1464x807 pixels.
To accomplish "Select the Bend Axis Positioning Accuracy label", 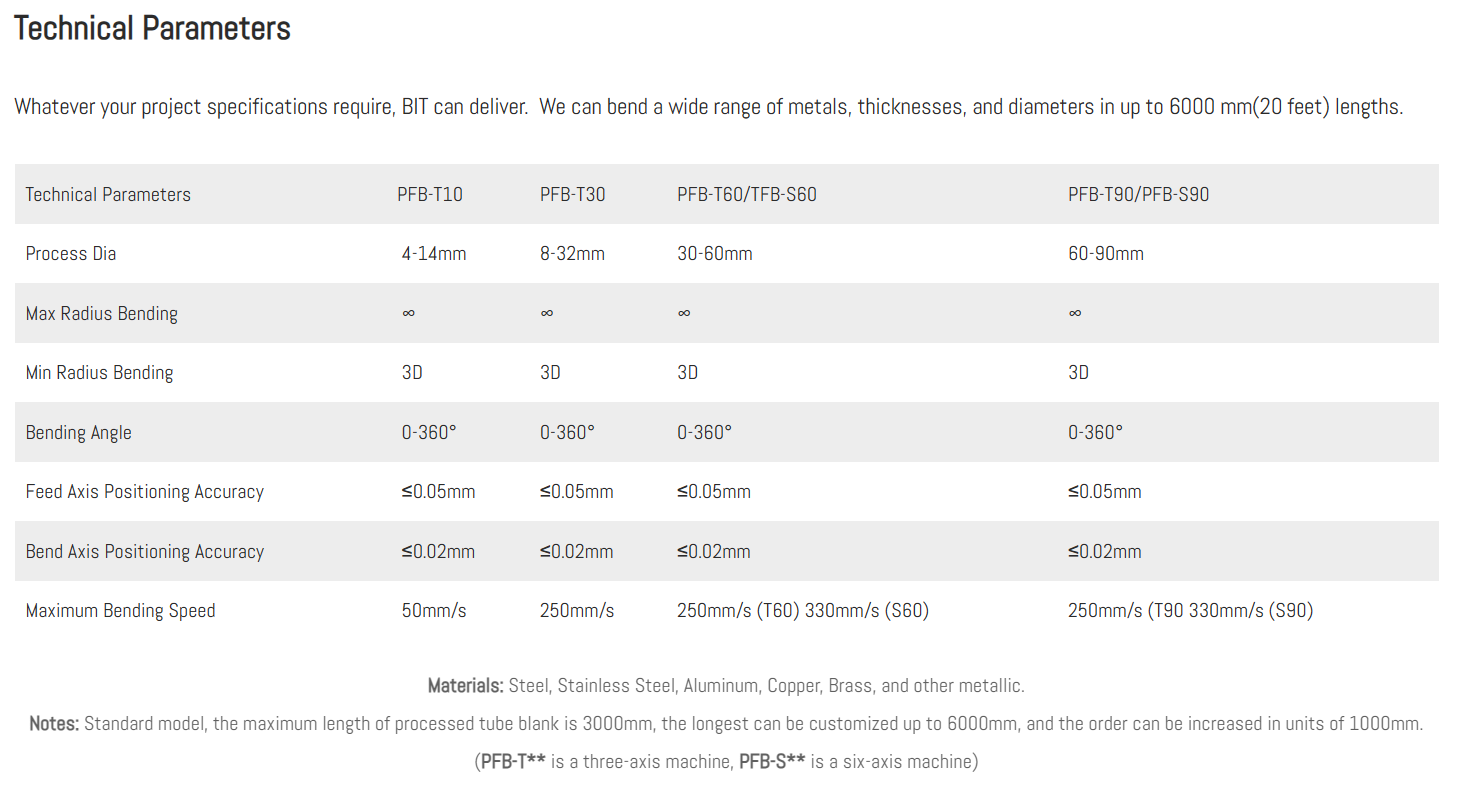I will pos(145,552).
